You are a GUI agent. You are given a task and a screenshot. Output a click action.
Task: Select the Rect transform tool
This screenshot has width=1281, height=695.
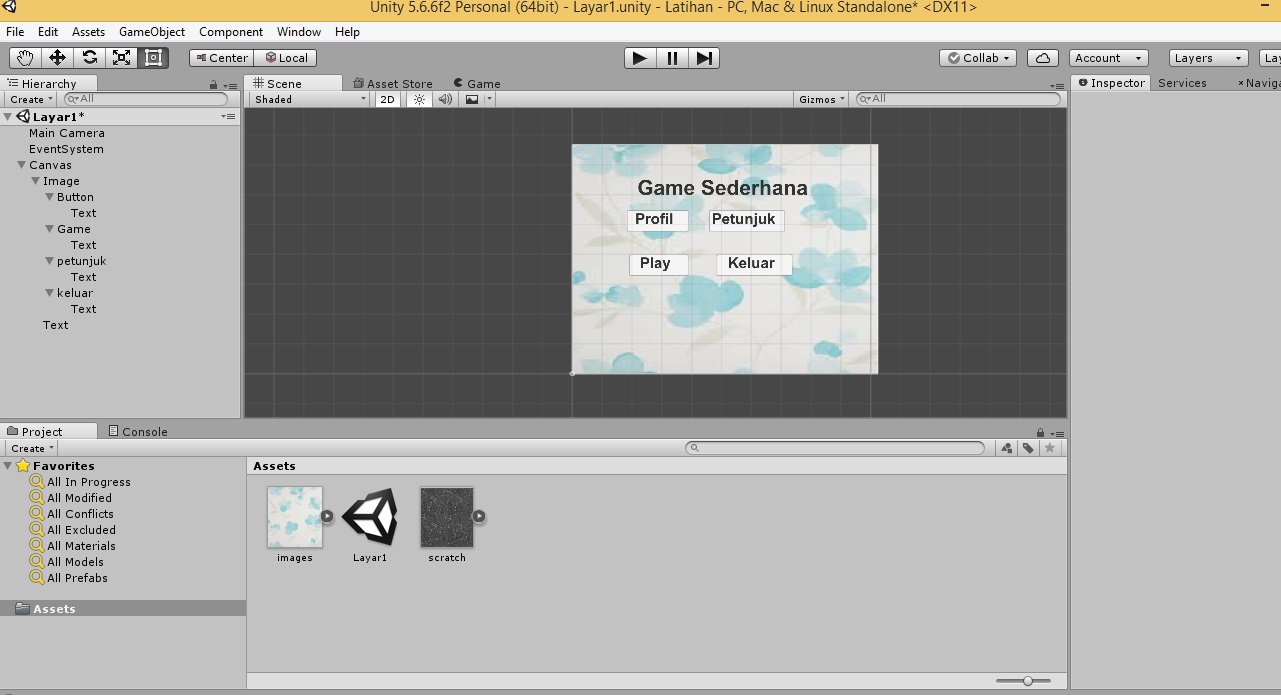pyautogui.click(x=152, y=57)
